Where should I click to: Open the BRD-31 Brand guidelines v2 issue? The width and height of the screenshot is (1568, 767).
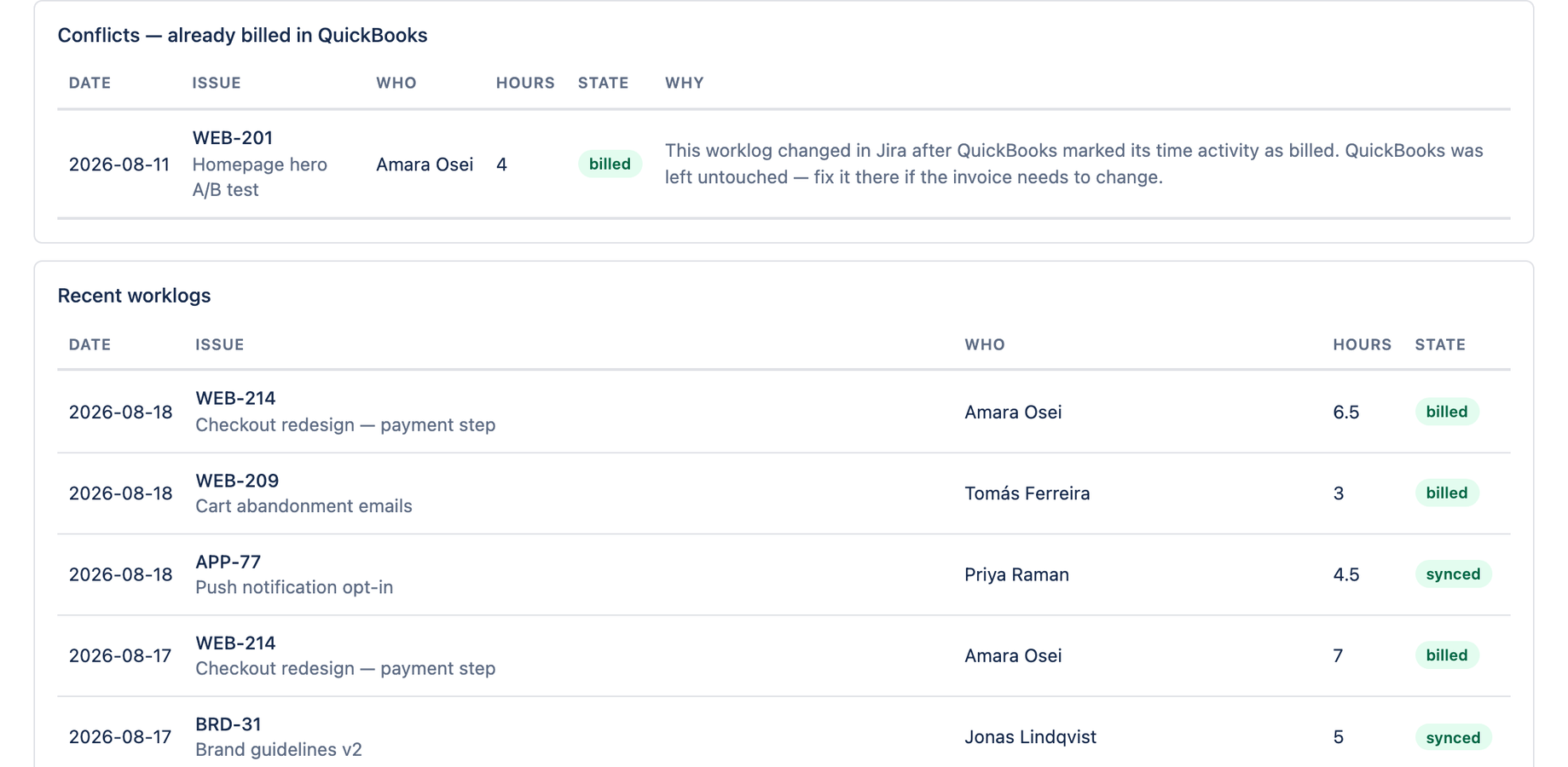228,724
